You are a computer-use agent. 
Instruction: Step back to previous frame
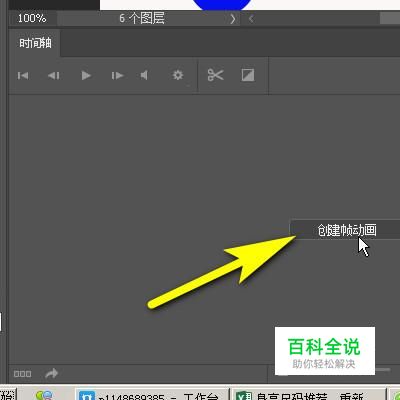coord(54,76)
